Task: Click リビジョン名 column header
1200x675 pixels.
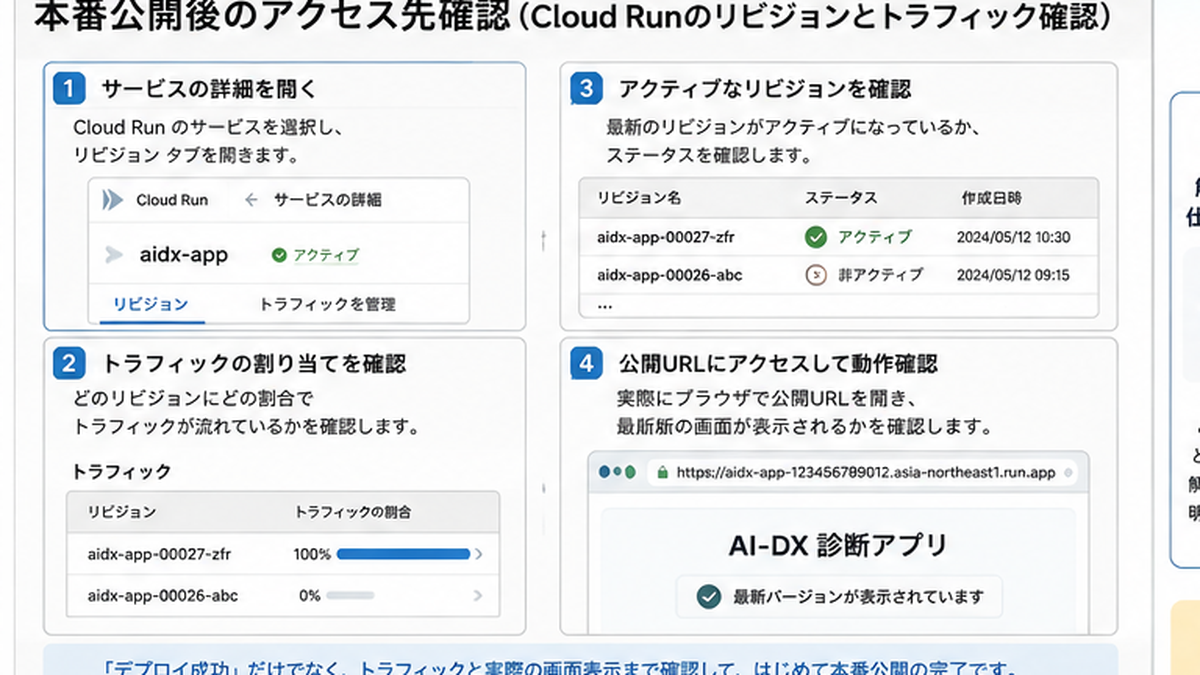Action: tap(639, 198)
